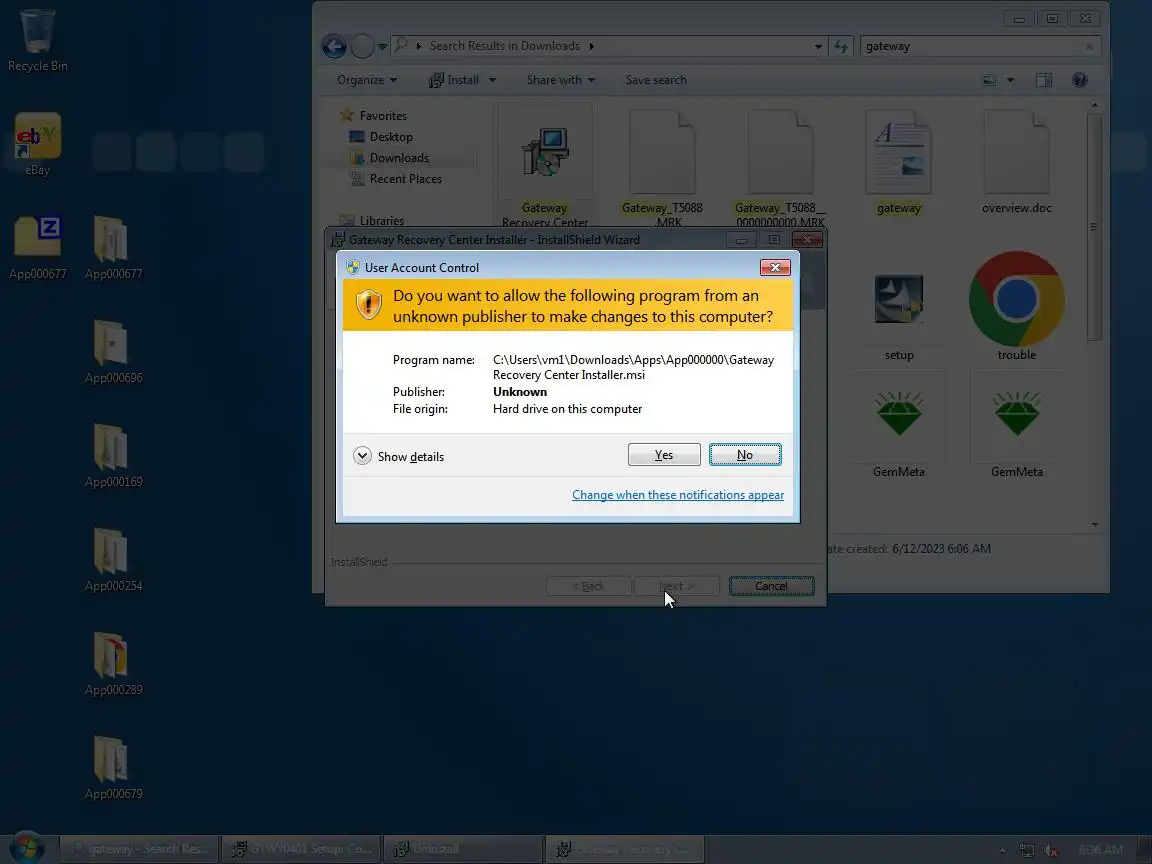Switch to Gateway Recovery taskbar item
1152x864 pixels.
coord(625,849)
